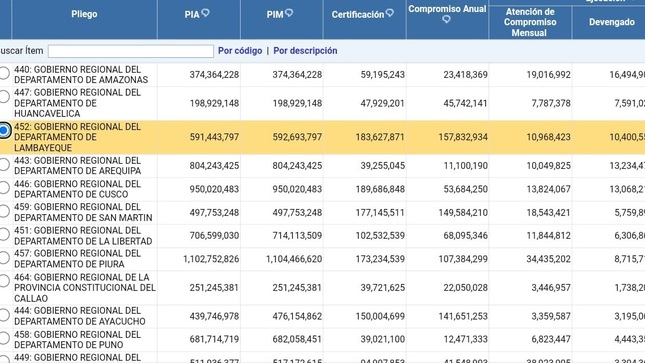Select the Callao constitutional province radio button
This screenshot has width=645, height=363.
[x=4, y=281]
